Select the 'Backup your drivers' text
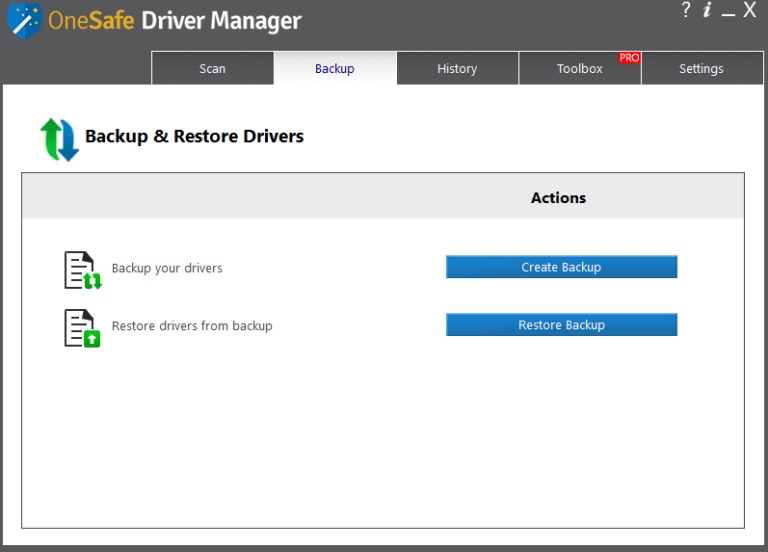The width and height of the screenshot is (768, 552). (x=167, y=268)
